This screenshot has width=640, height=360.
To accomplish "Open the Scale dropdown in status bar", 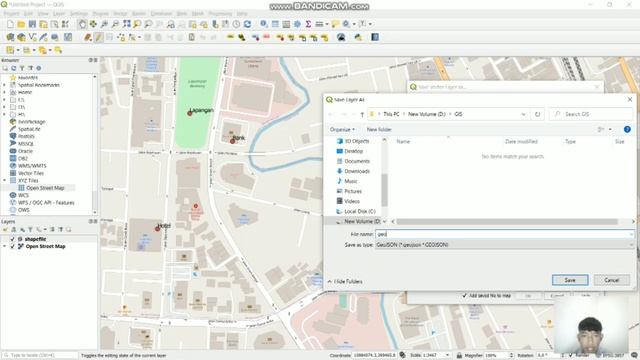I will [447, 356].
